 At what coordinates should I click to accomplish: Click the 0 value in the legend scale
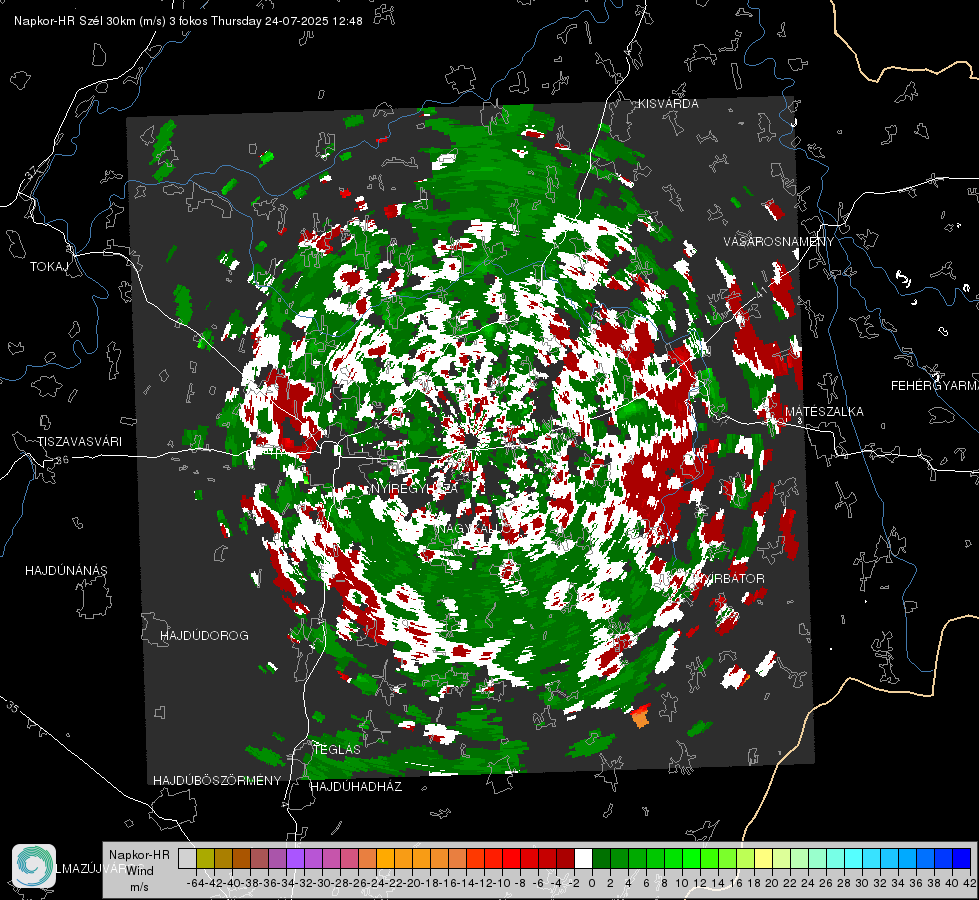tap(592, 883)
